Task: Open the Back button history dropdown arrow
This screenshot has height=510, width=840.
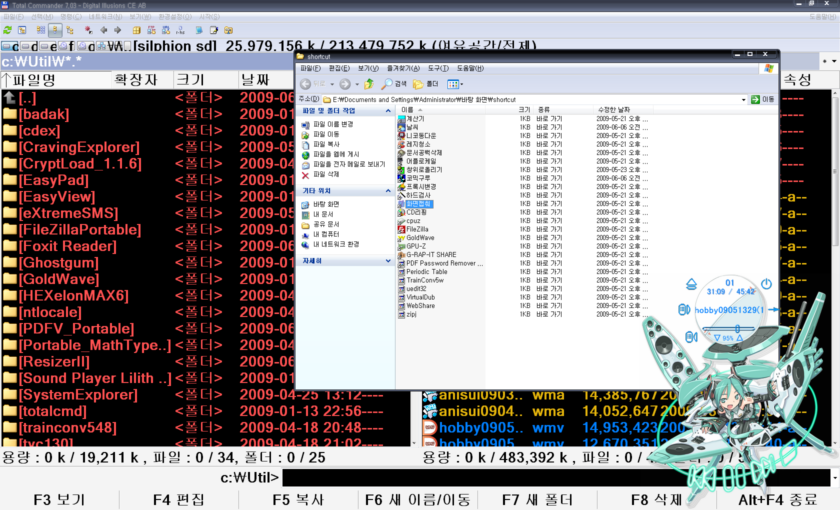Action: 332,84
